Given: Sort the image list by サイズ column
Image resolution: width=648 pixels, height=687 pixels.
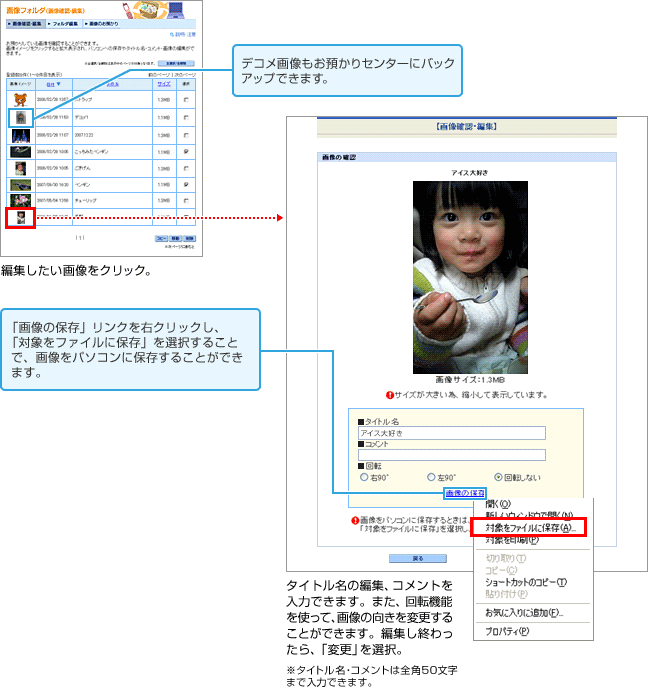Looking at the screenshot, I should pos(164,84).
